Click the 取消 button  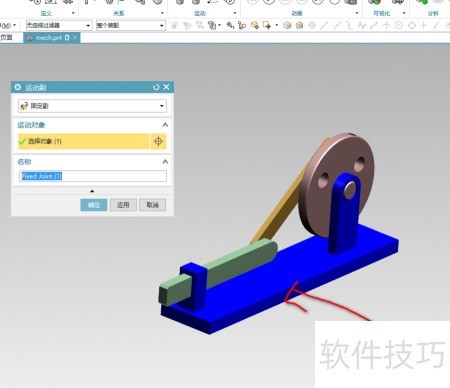tap(152, 205)
